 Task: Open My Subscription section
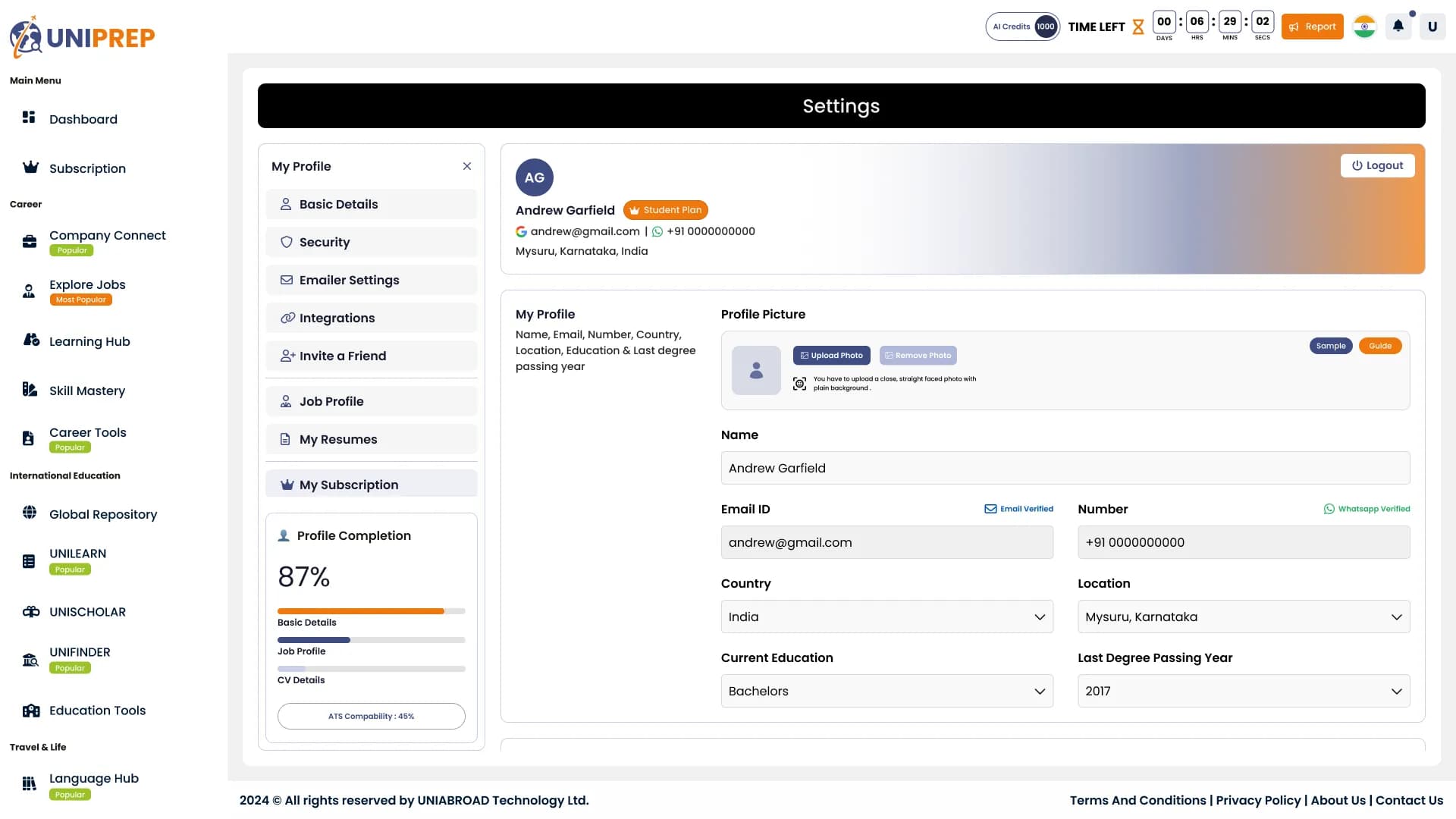click(372, 484)
